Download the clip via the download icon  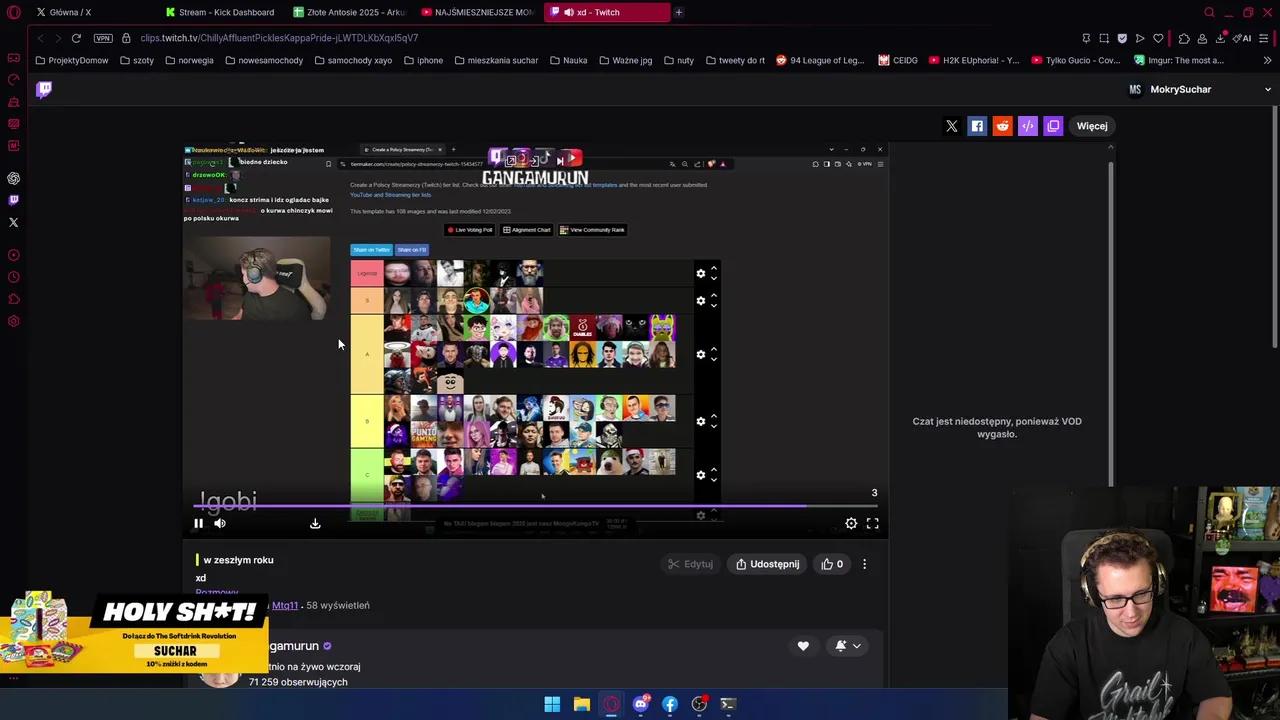click(x=315, y=523)
